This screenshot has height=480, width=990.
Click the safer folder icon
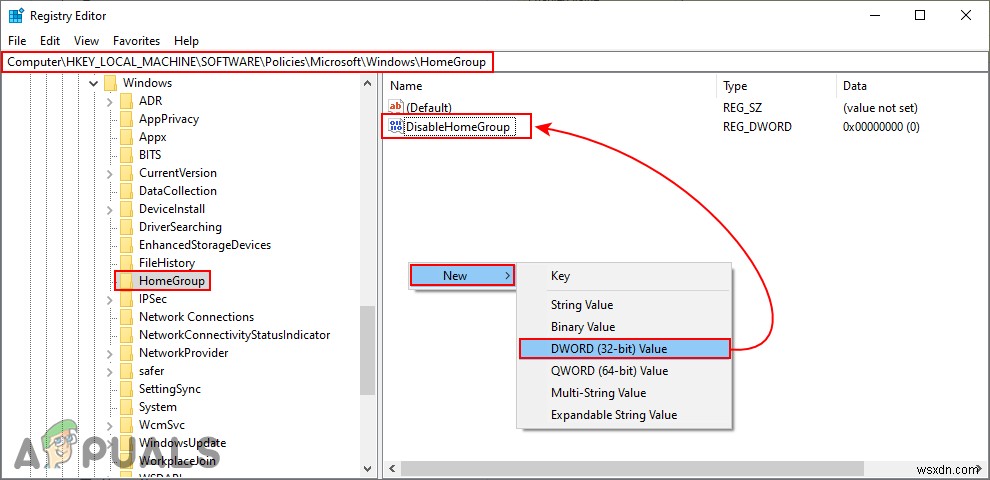128,371
